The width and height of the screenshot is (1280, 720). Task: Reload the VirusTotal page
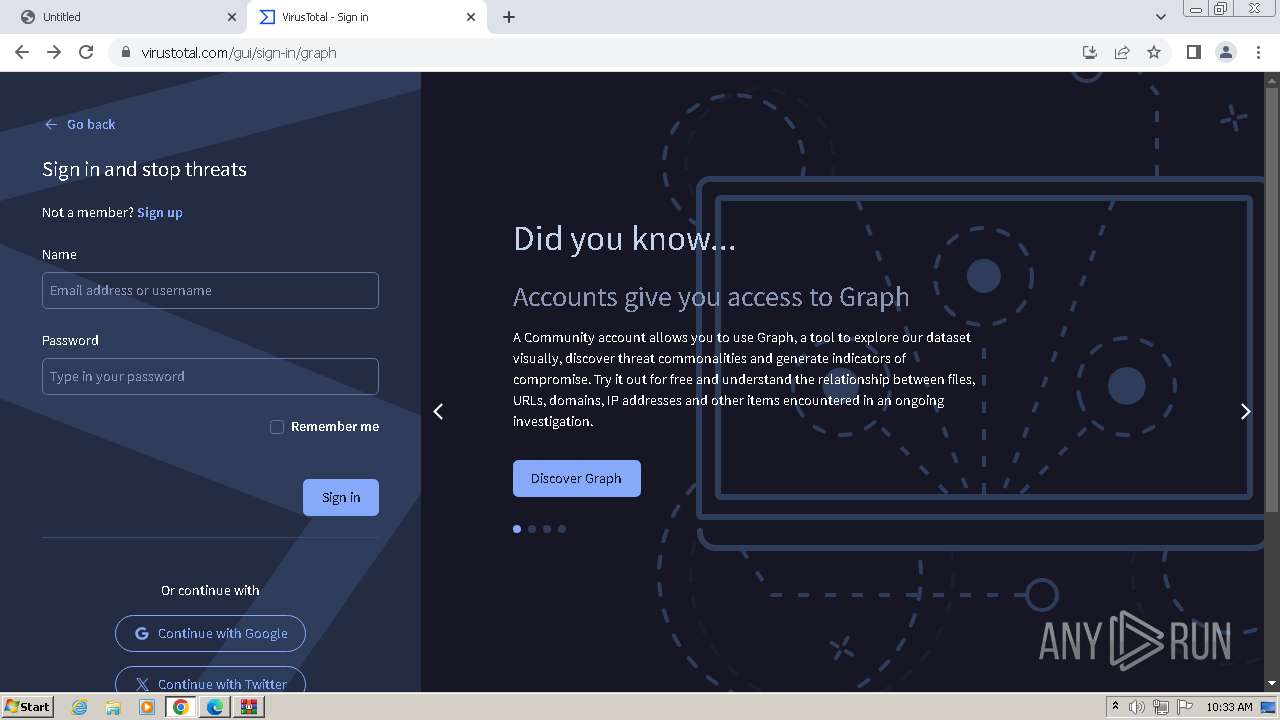point(86,52)
